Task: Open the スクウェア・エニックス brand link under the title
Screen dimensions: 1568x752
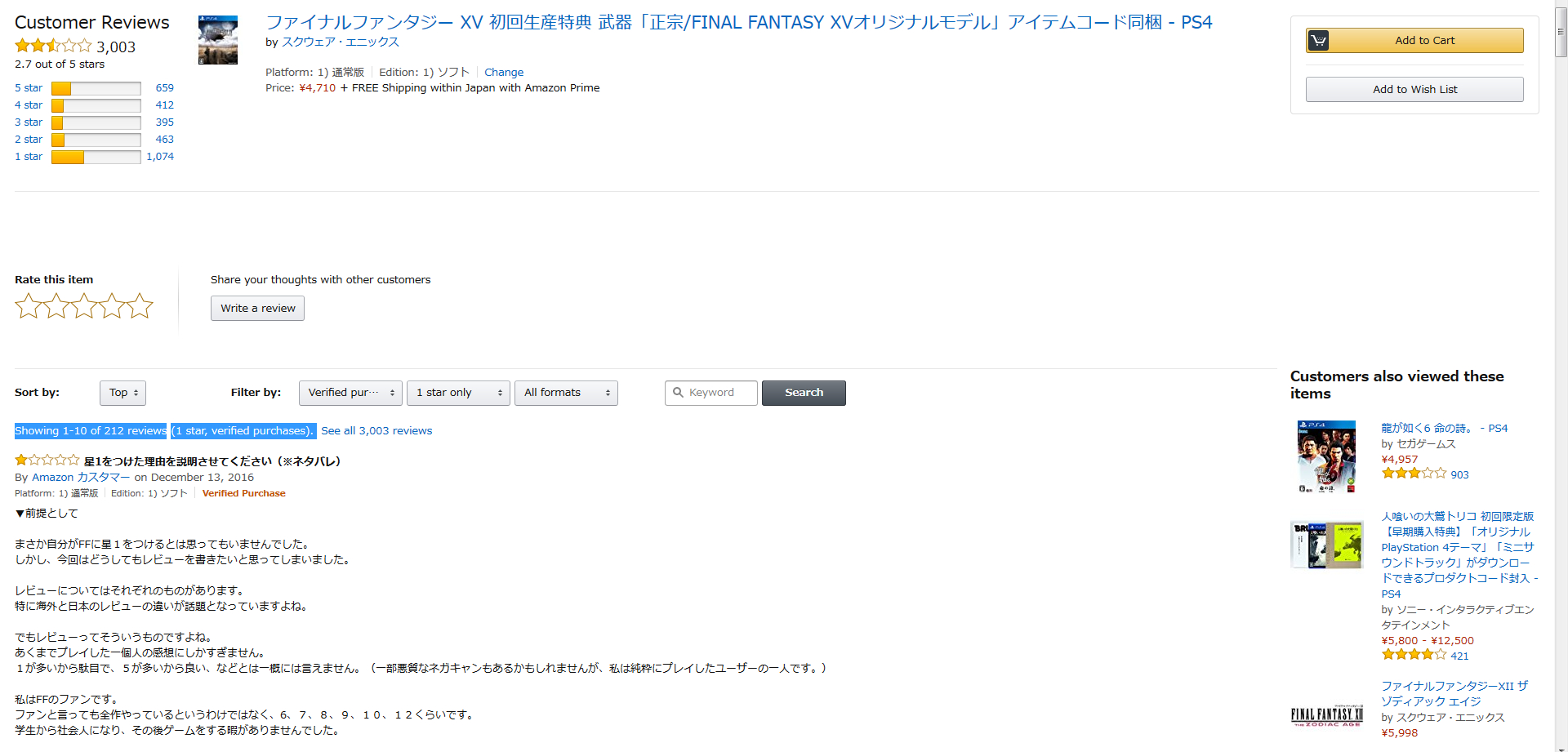Action: [341, 42]
